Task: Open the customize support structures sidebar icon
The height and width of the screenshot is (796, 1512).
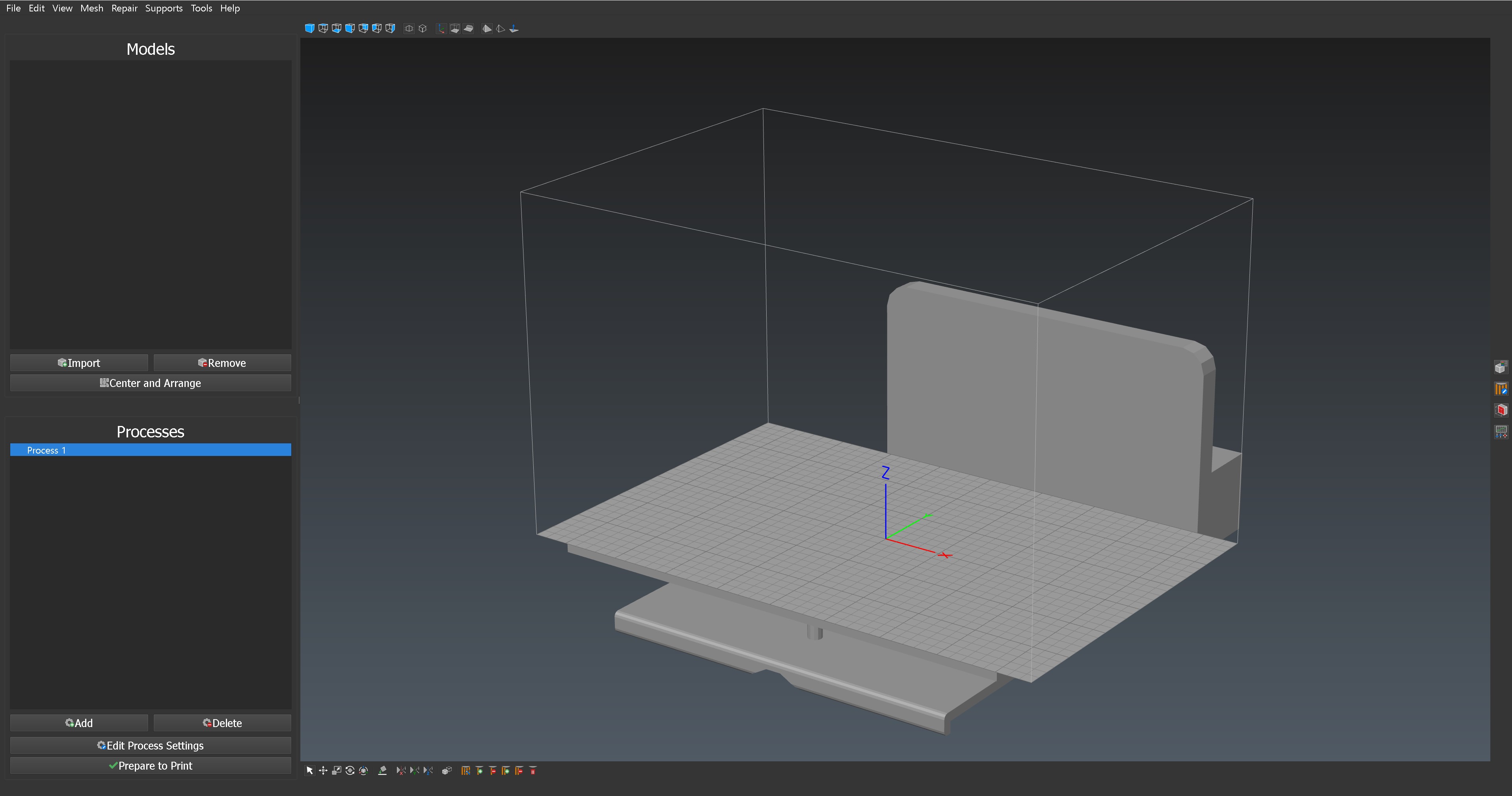Action: 1501,389
